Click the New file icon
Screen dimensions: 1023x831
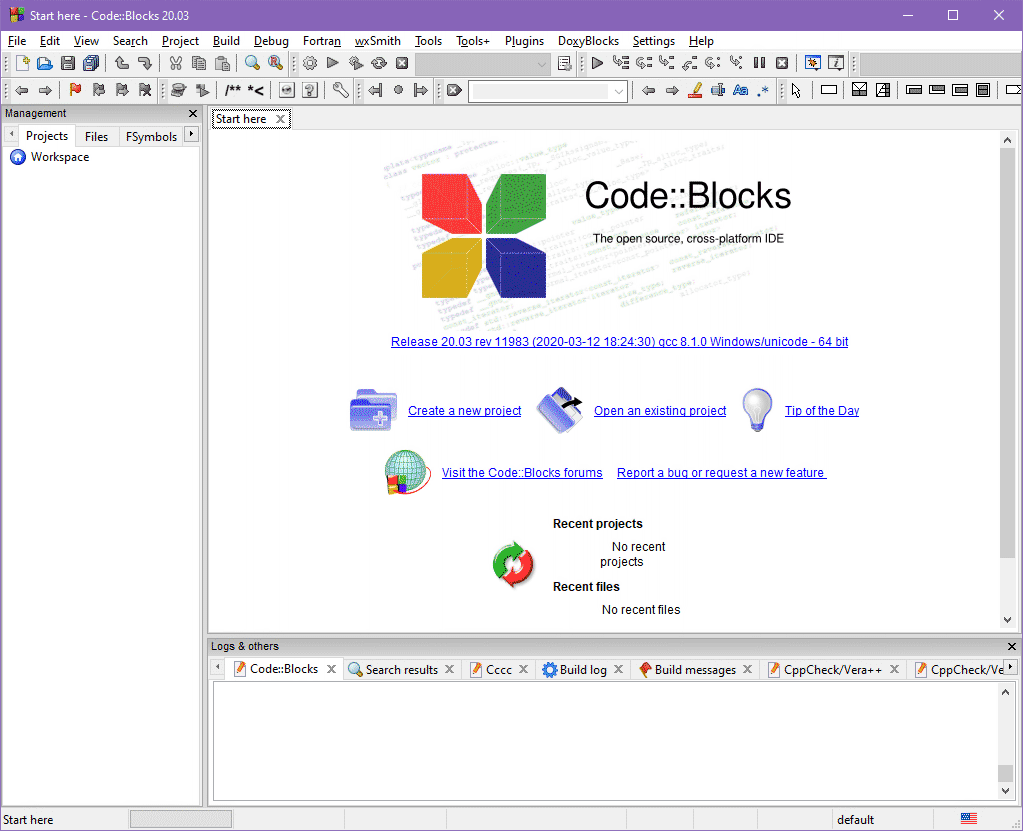point(21,64)
